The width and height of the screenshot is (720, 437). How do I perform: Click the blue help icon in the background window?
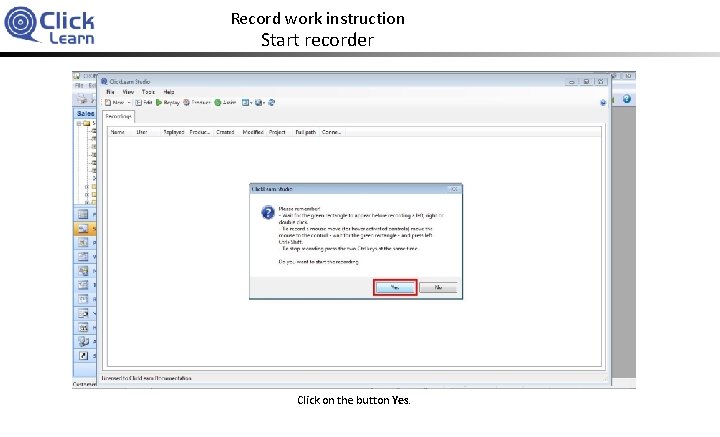[x=626, y=99]
